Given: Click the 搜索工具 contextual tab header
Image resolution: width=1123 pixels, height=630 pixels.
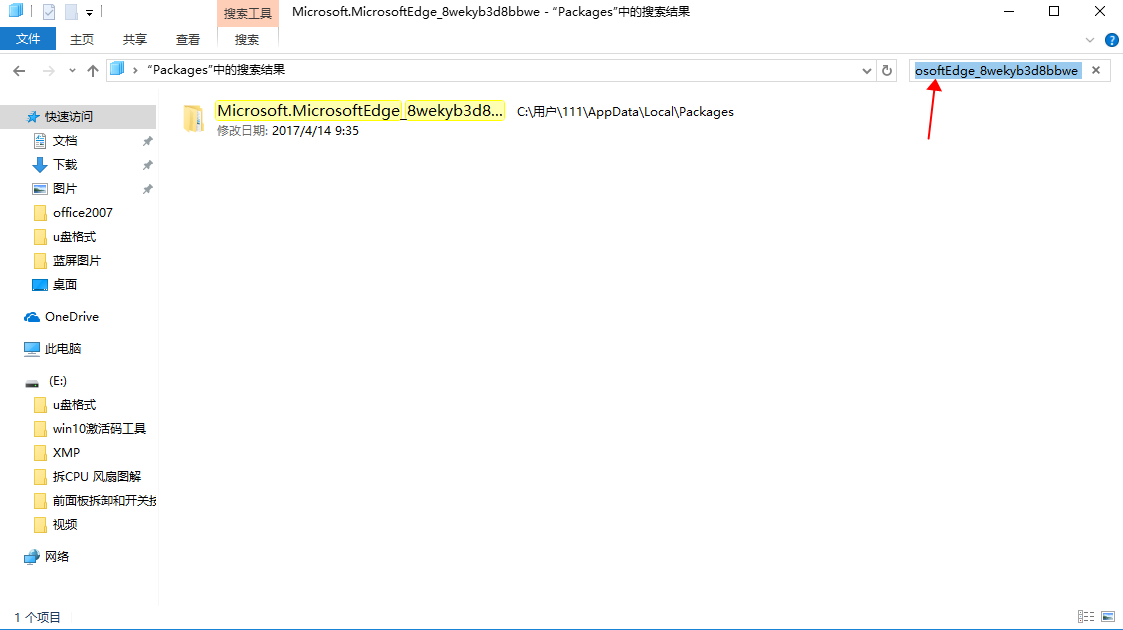Looking at the screenshot, I should pos(248,14).
